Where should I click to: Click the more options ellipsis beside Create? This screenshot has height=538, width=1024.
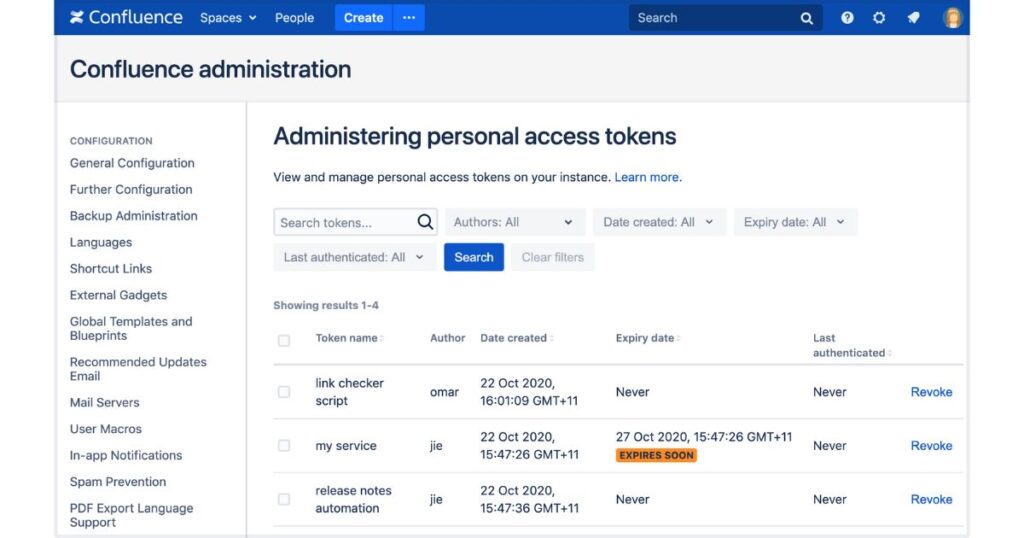point(409,18)
